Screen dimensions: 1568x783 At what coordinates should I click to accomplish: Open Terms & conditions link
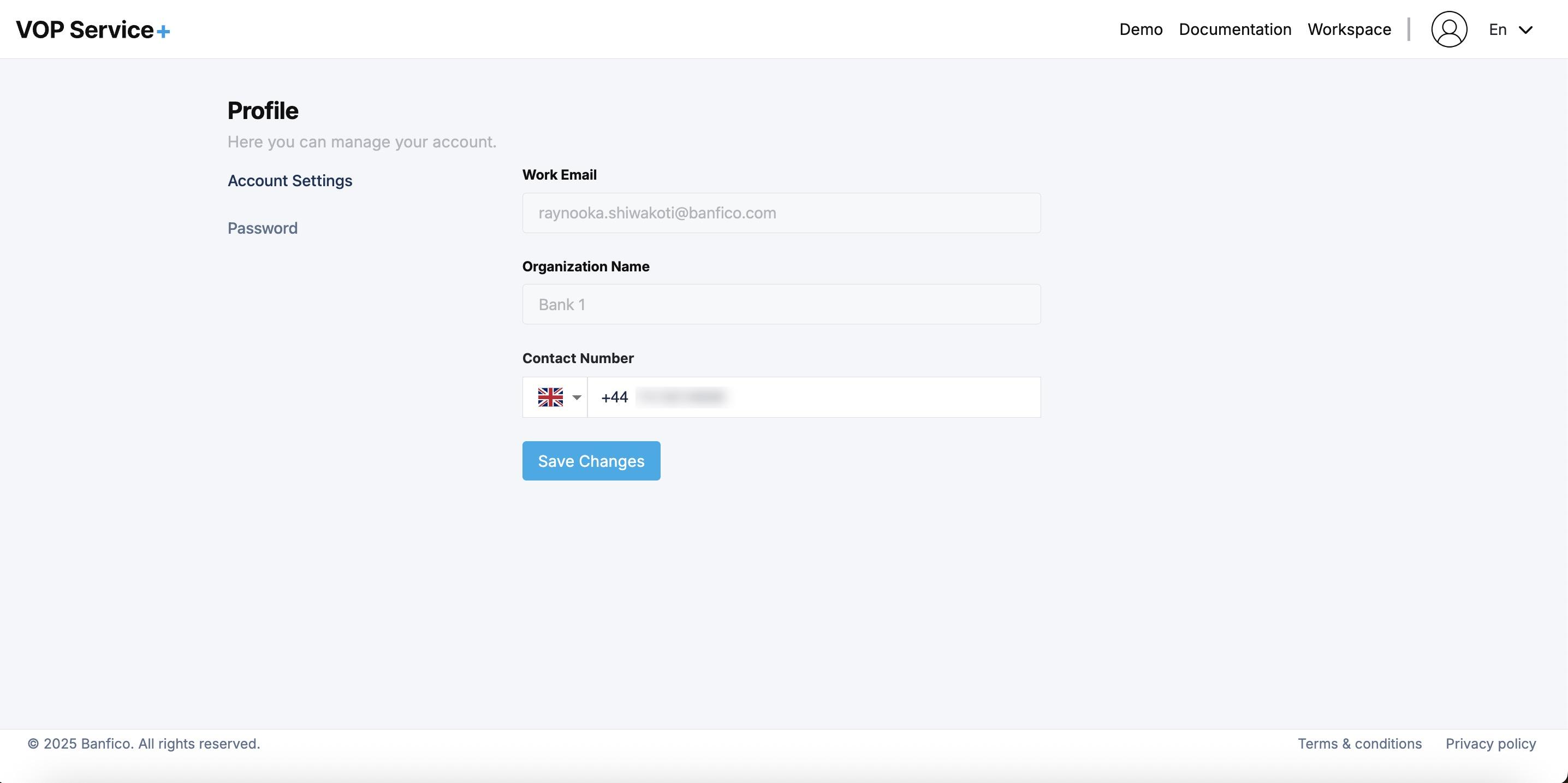coord(1359,744)
